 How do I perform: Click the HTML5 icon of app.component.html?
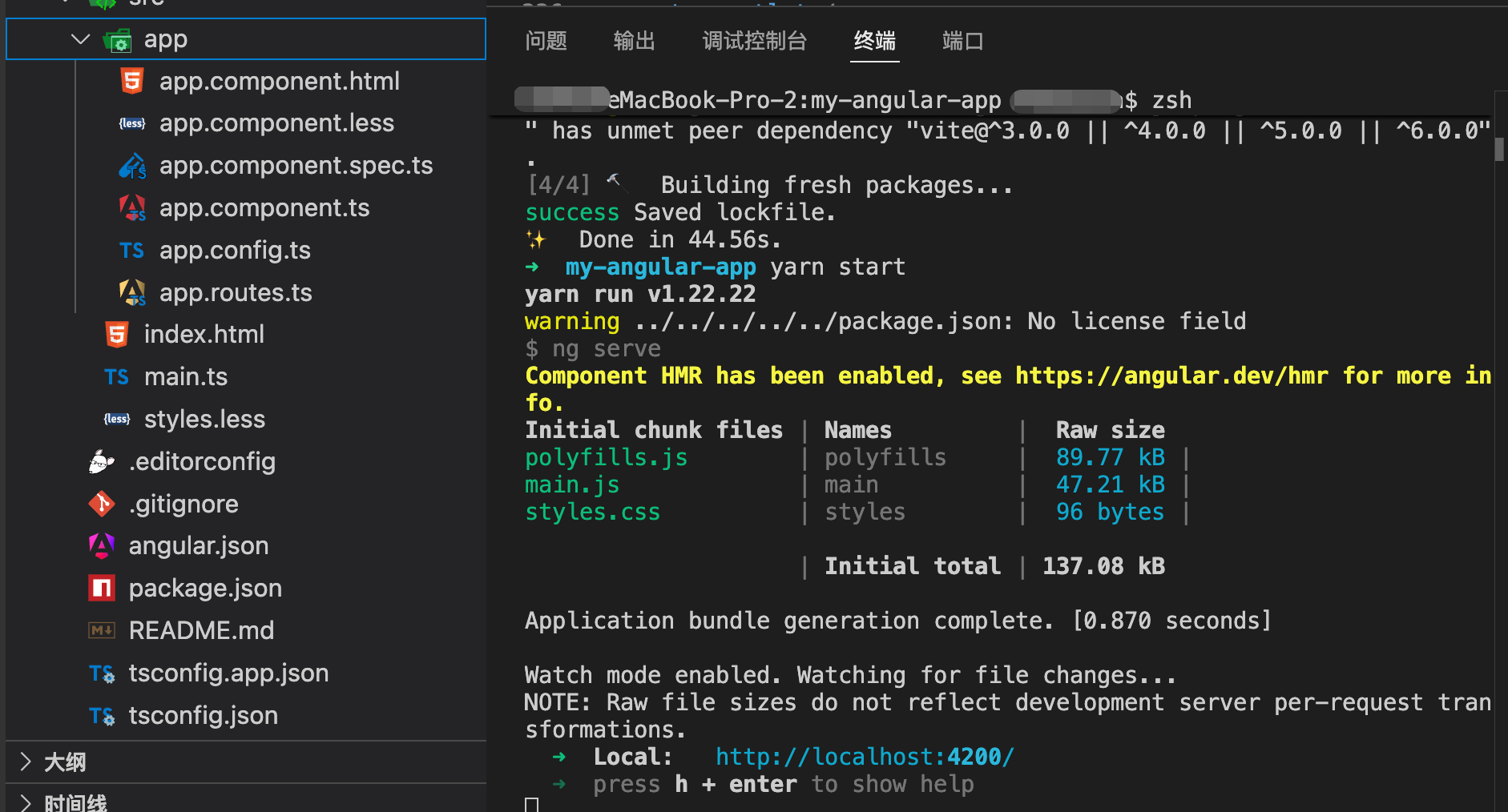[x=132, y=81]
